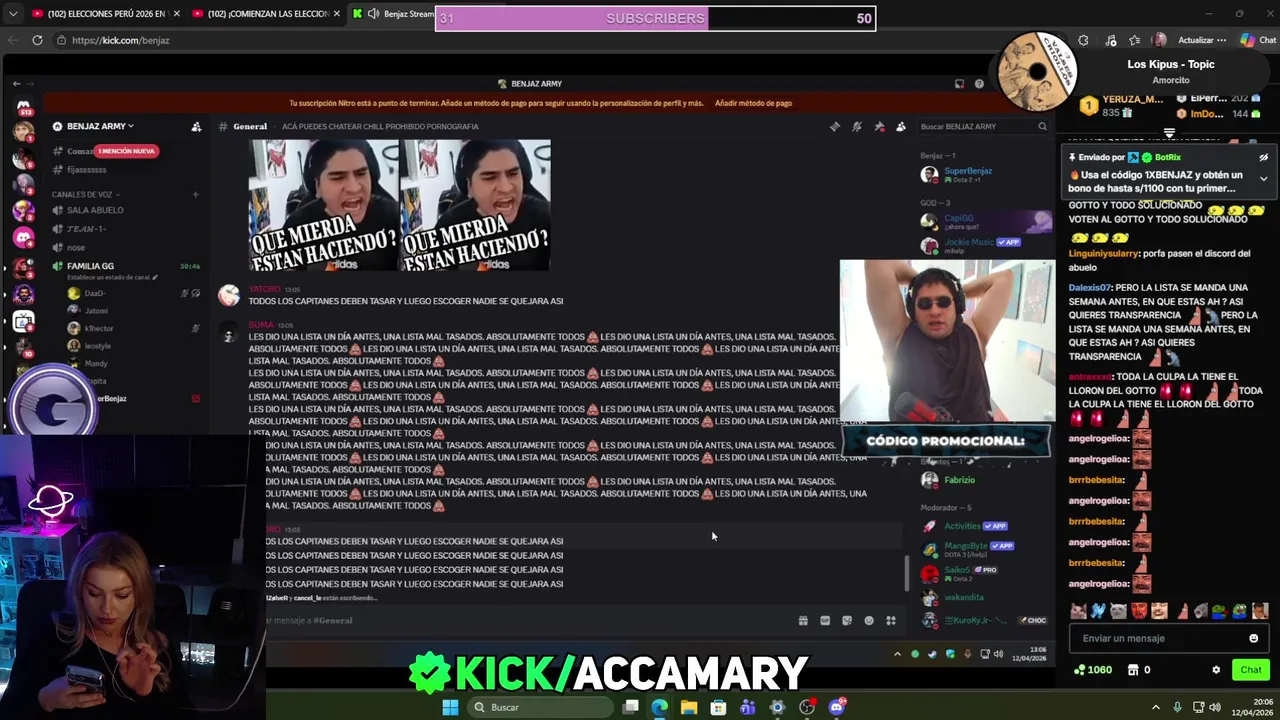Open pinned messages icon in Discord header
Screen dimensions: 1280x720
879,127
